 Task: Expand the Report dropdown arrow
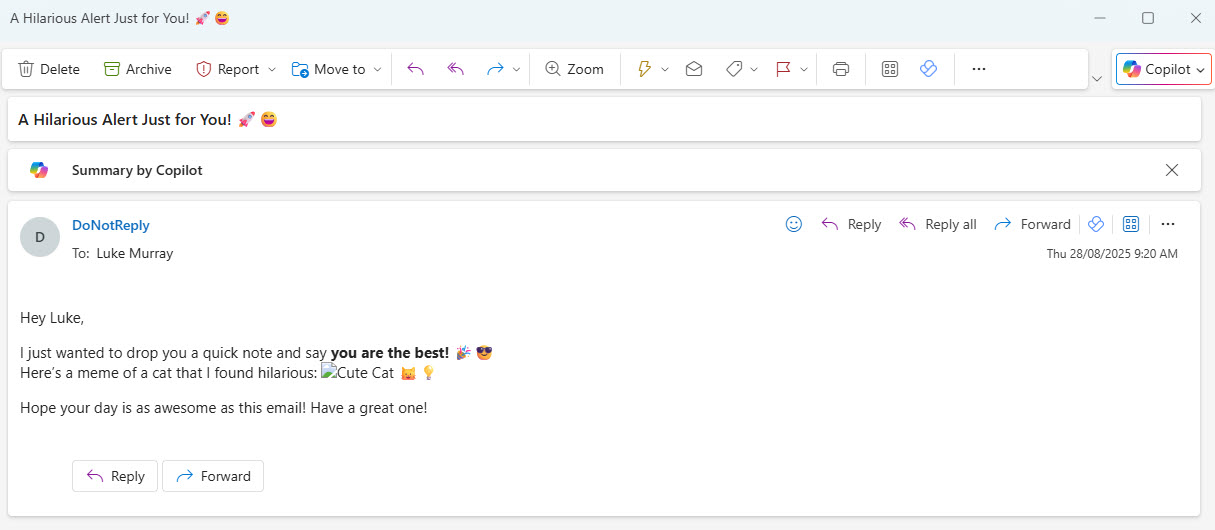pyautogui.click(x=271, y=69)
